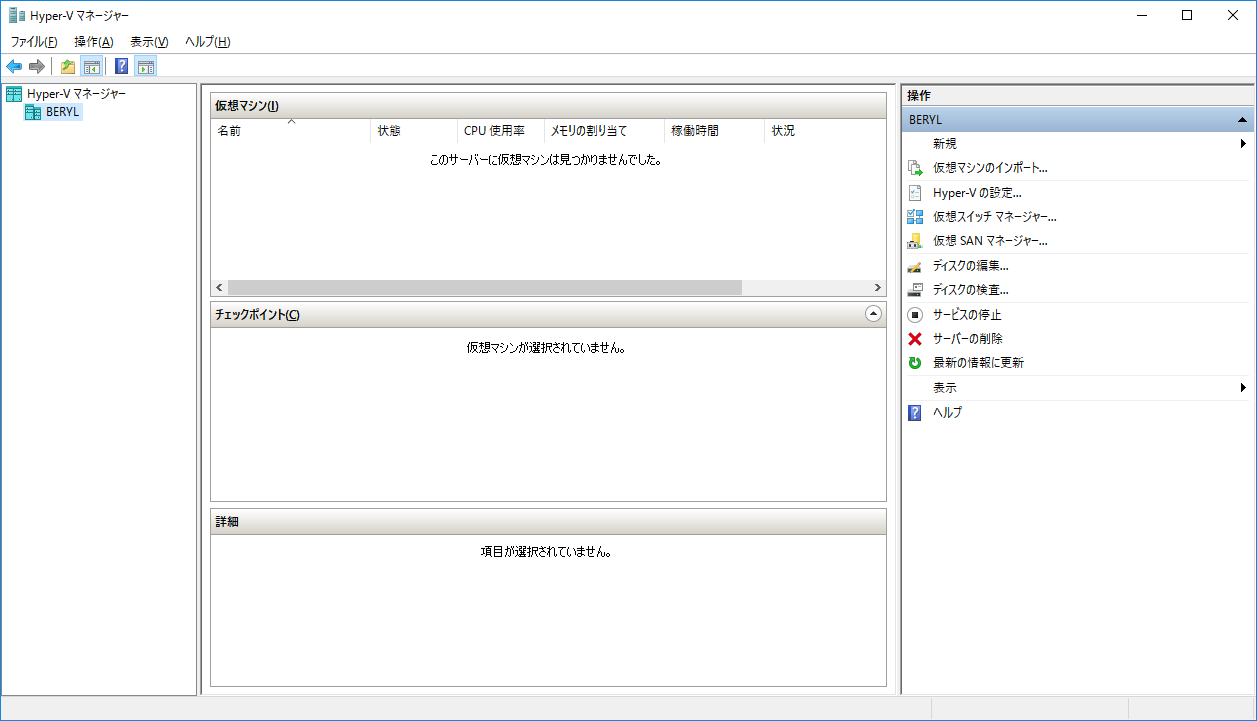Click the Hyper-V マネージャー tree root icon

pyautogui.click(x=14, y=94)
